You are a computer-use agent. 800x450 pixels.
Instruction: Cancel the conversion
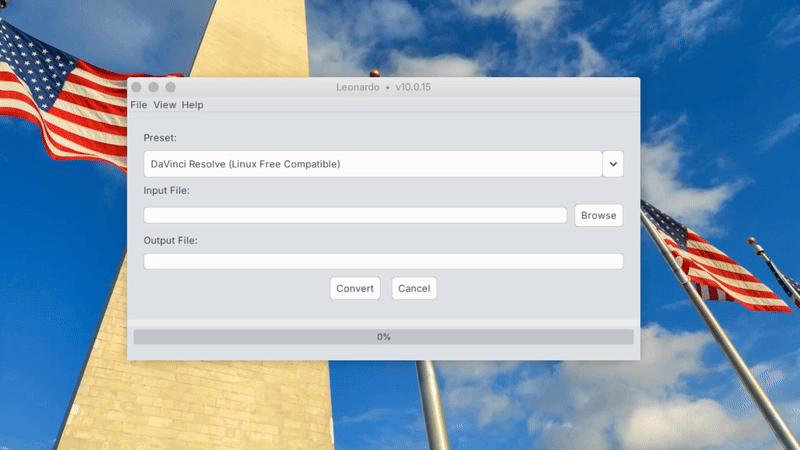414,288
